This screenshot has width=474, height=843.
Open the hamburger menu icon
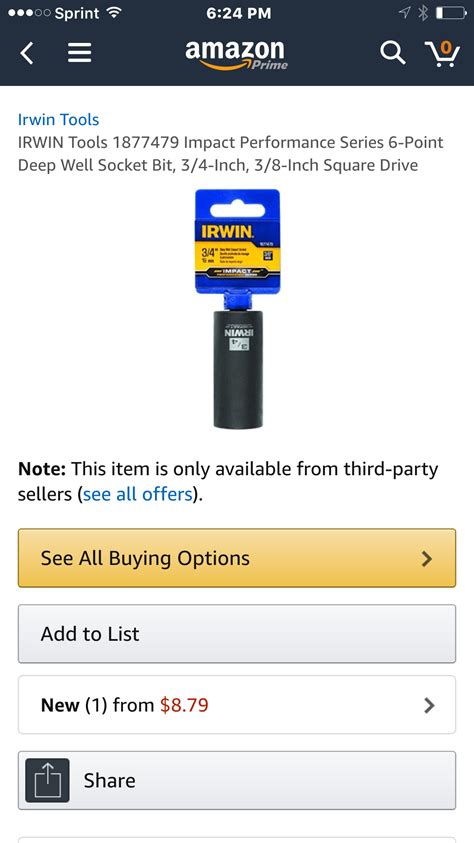79,53
